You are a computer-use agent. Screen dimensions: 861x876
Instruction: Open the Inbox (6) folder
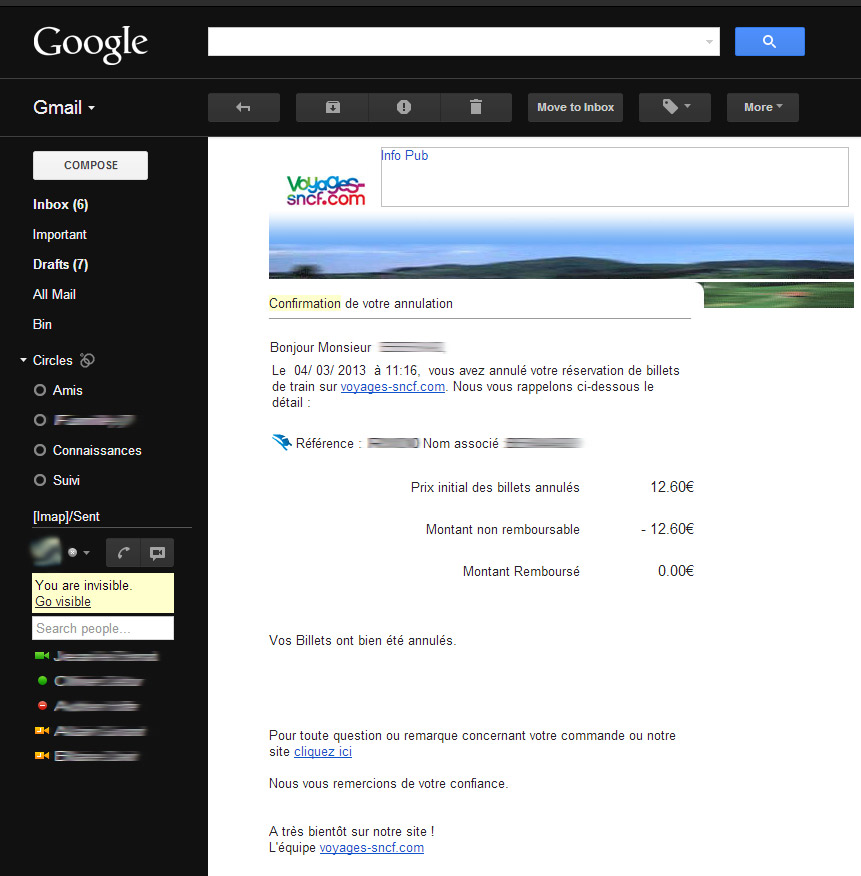click(x=60, y=204)
